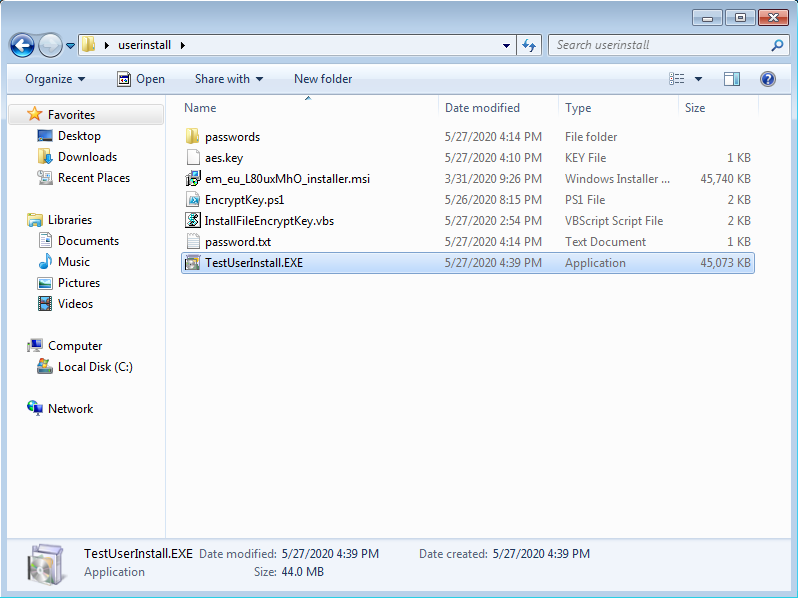Select Computer in the navigation pane

point(75,346)
